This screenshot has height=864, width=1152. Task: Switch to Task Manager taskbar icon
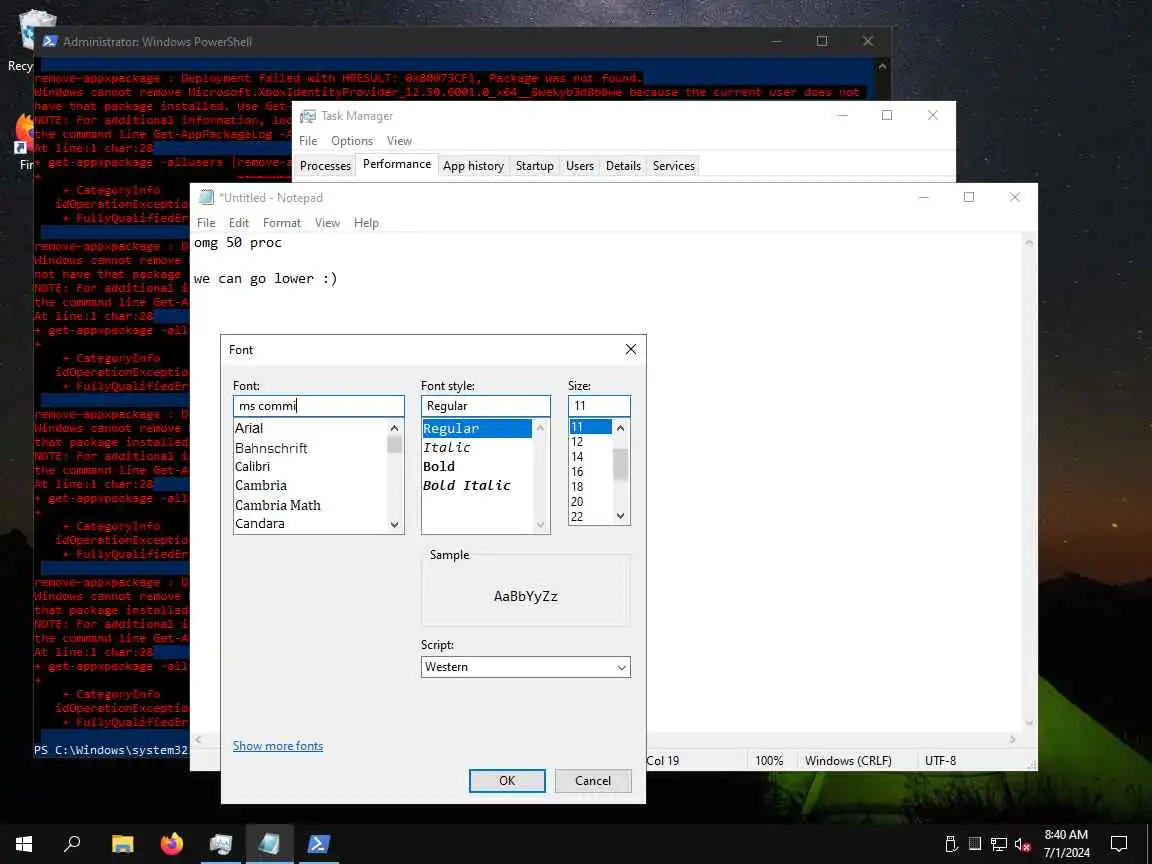pos(220,843)
